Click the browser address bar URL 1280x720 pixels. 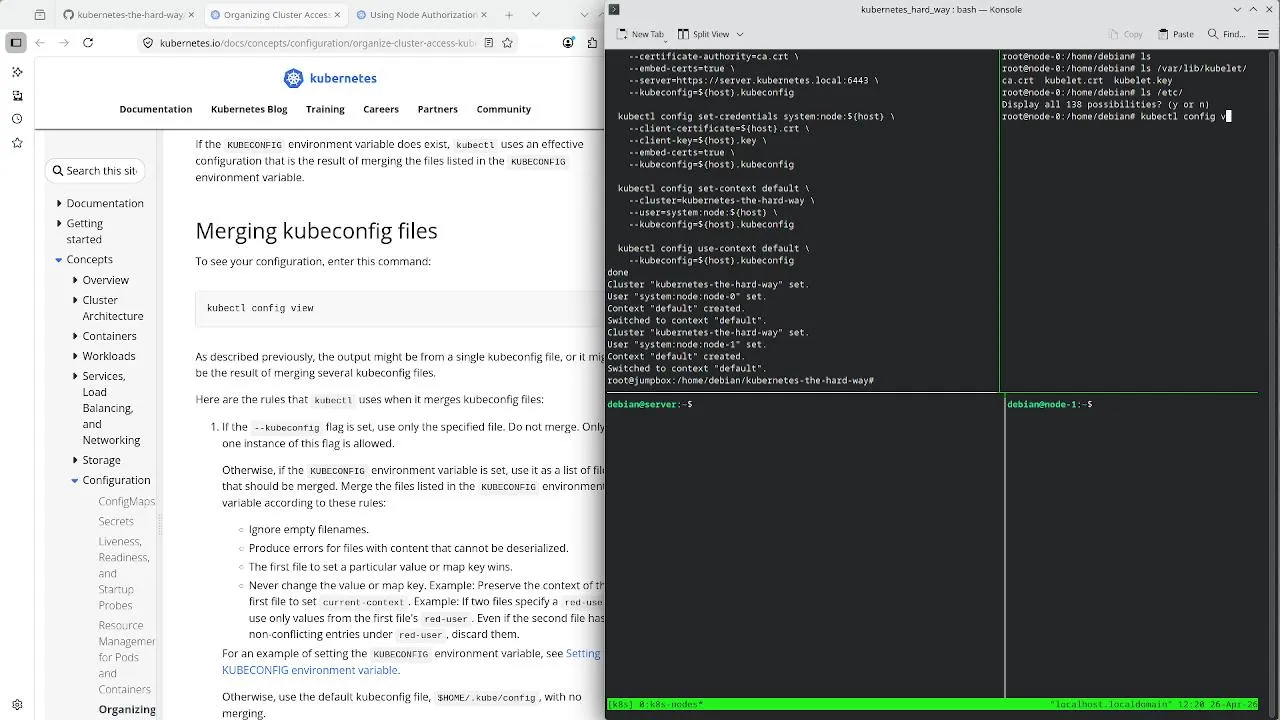tap(318, 43)
